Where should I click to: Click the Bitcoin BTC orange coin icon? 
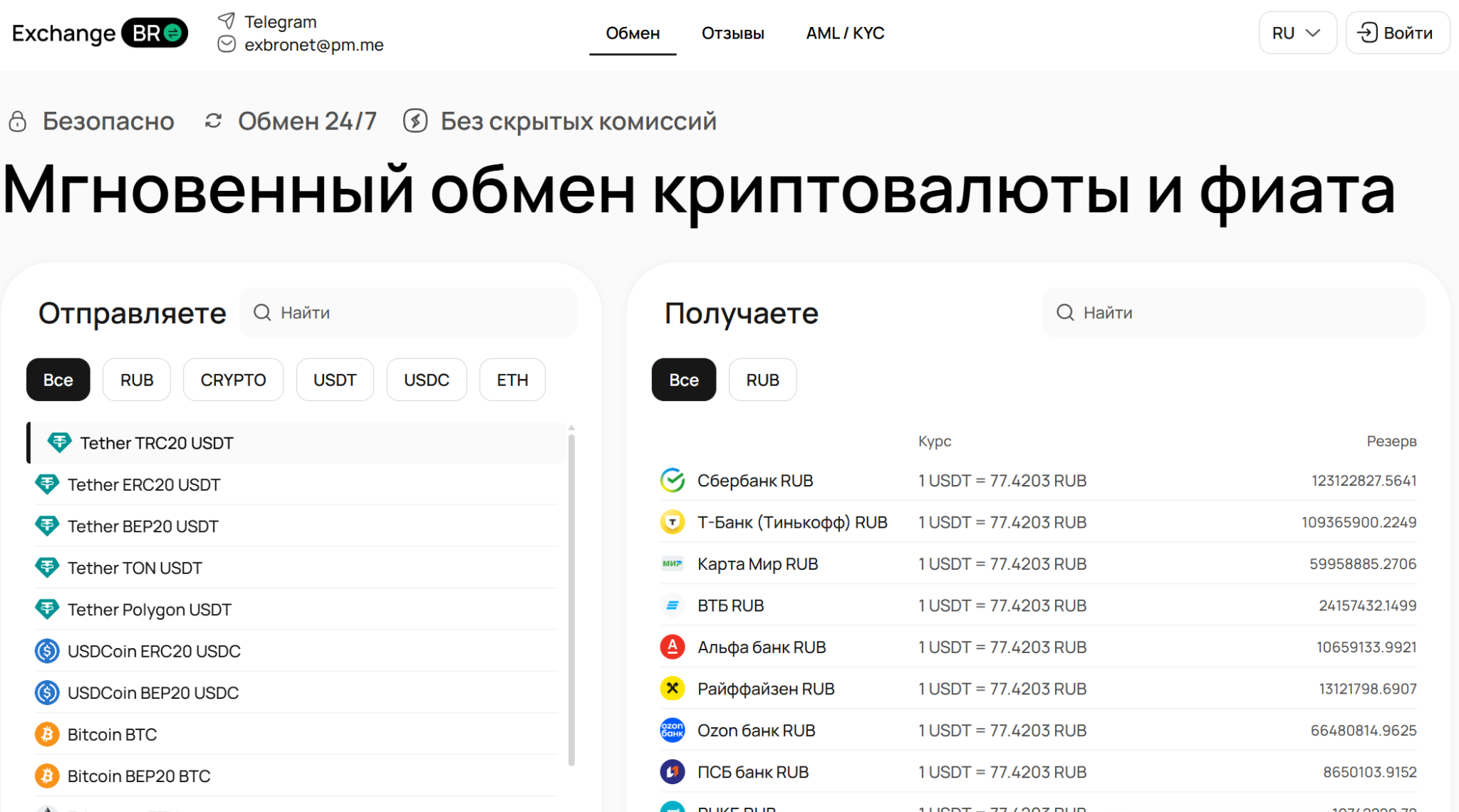tap(47, 734)
